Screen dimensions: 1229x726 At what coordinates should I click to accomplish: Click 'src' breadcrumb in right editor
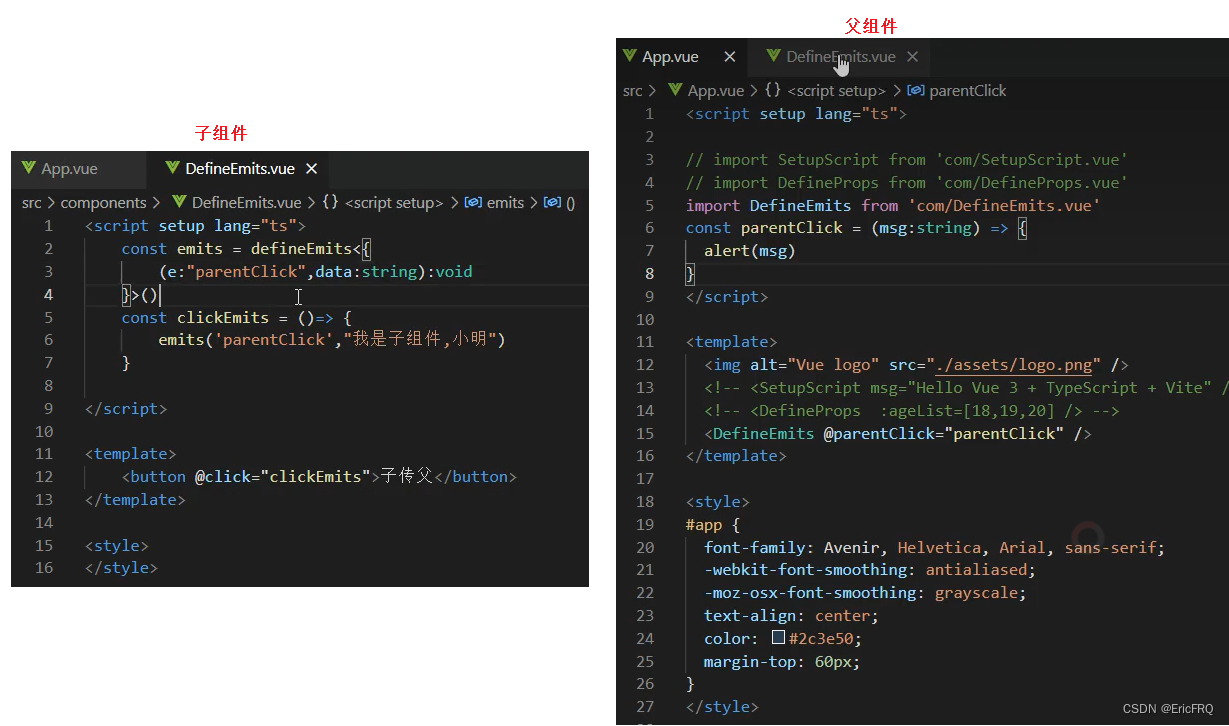click(x=632, y=90)
